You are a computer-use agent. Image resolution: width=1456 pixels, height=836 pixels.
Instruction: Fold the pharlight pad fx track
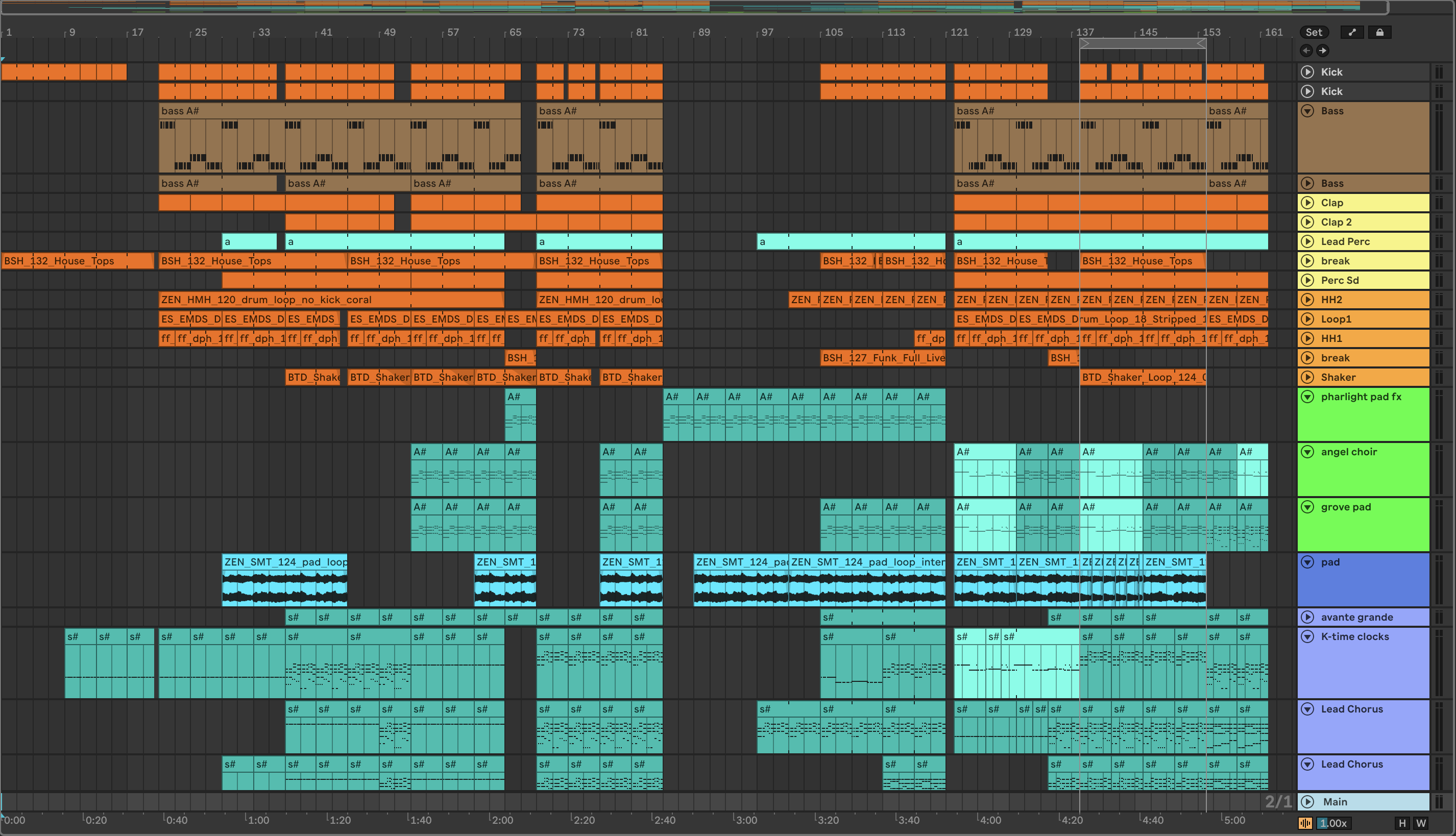pos(1307,397)
